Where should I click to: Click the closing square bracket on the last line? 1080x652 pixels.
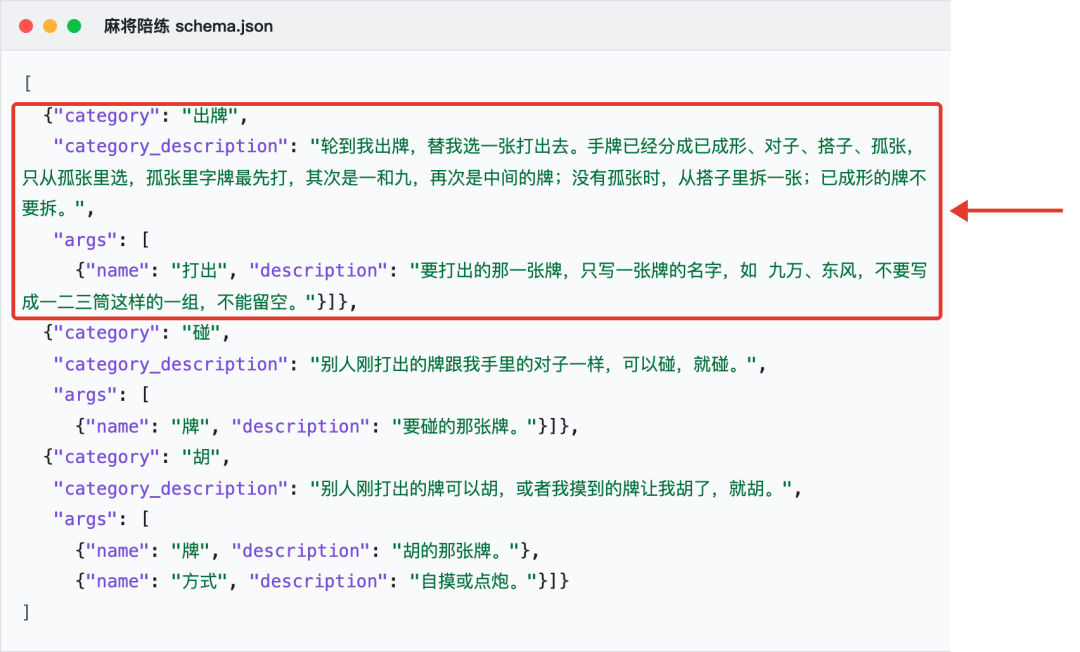click(26, 612)
